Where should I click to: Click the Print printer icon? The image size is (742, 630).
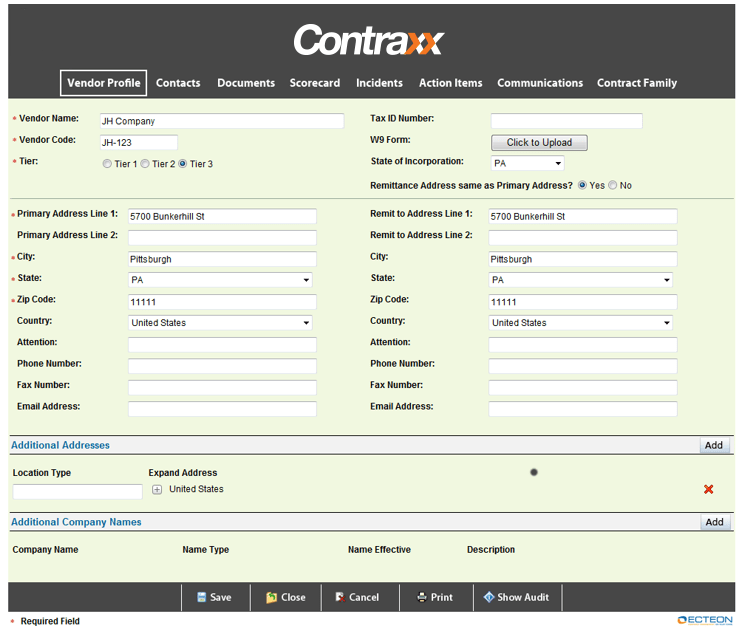click(x=422, y=597)
